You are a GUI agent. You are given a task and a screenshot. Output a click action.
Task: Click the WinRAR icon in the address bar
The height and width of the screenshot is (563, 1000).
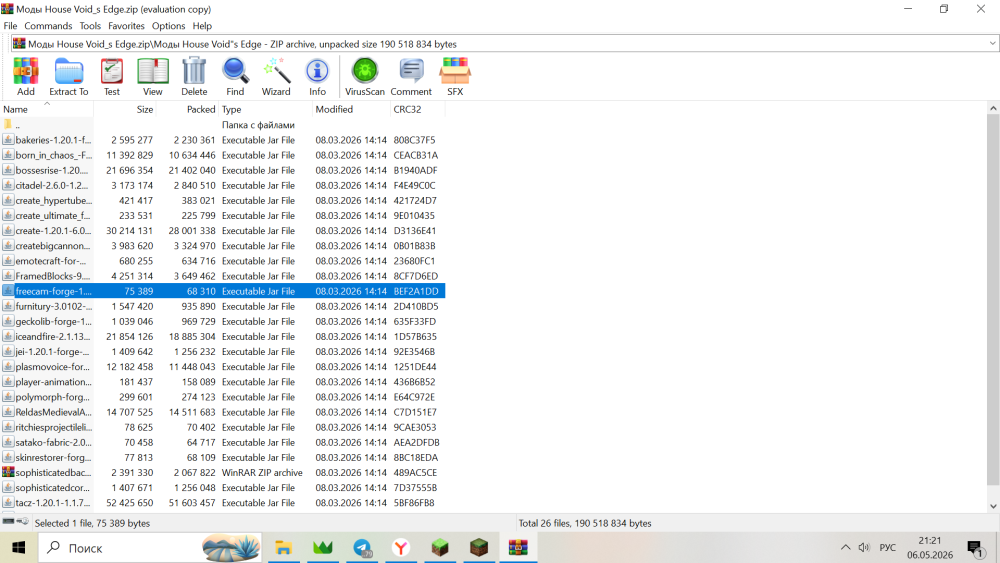point(19,43)
